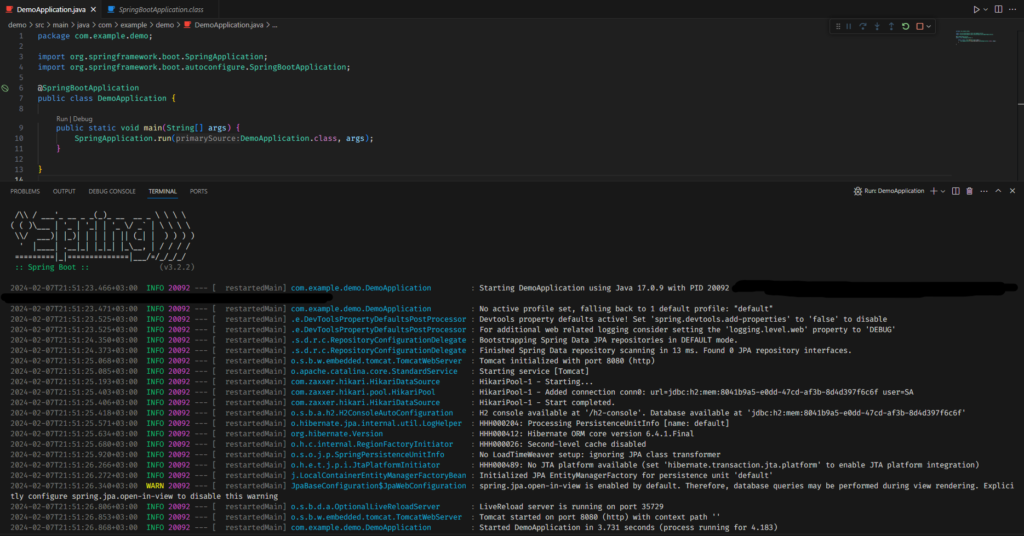Click the debug Step Out icon
The image size is (1024, 536).
pos(890,25)
